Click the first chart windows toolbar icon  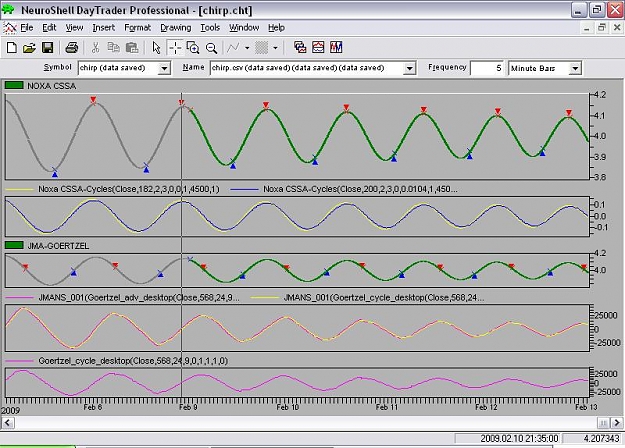pos(300,47)
